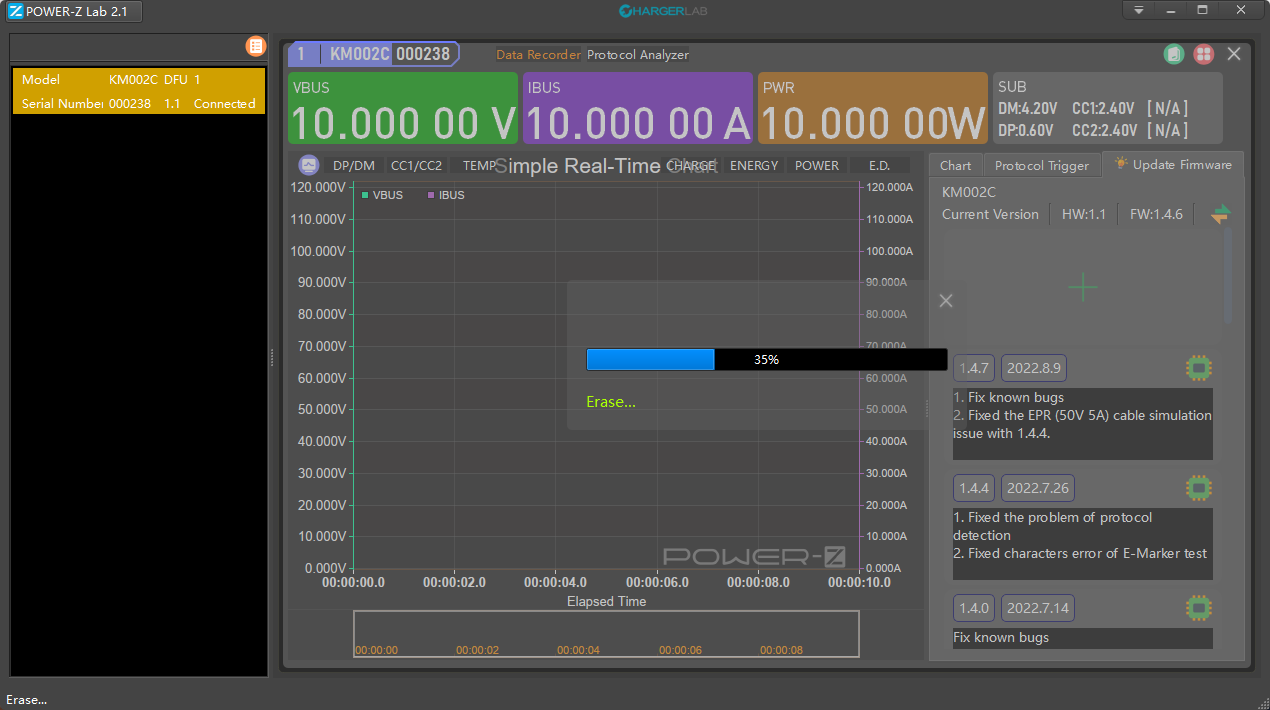Click the refresh arrows beside FW:1.4.6

coord(1220,213)
